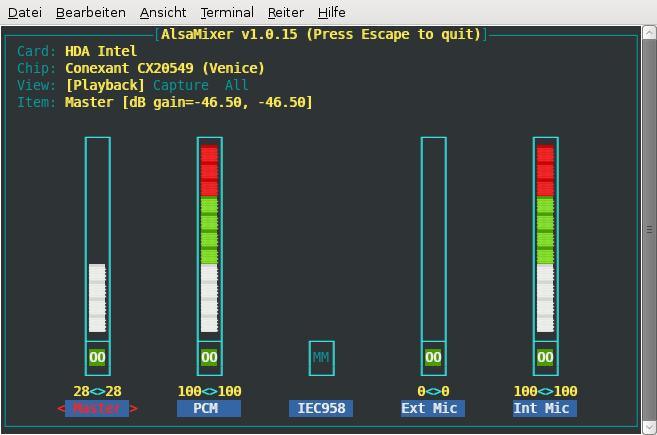Screen dimensions: 657x435
Task: Toggle the IEC958 MM mute indicator
Action: (321, 358)
